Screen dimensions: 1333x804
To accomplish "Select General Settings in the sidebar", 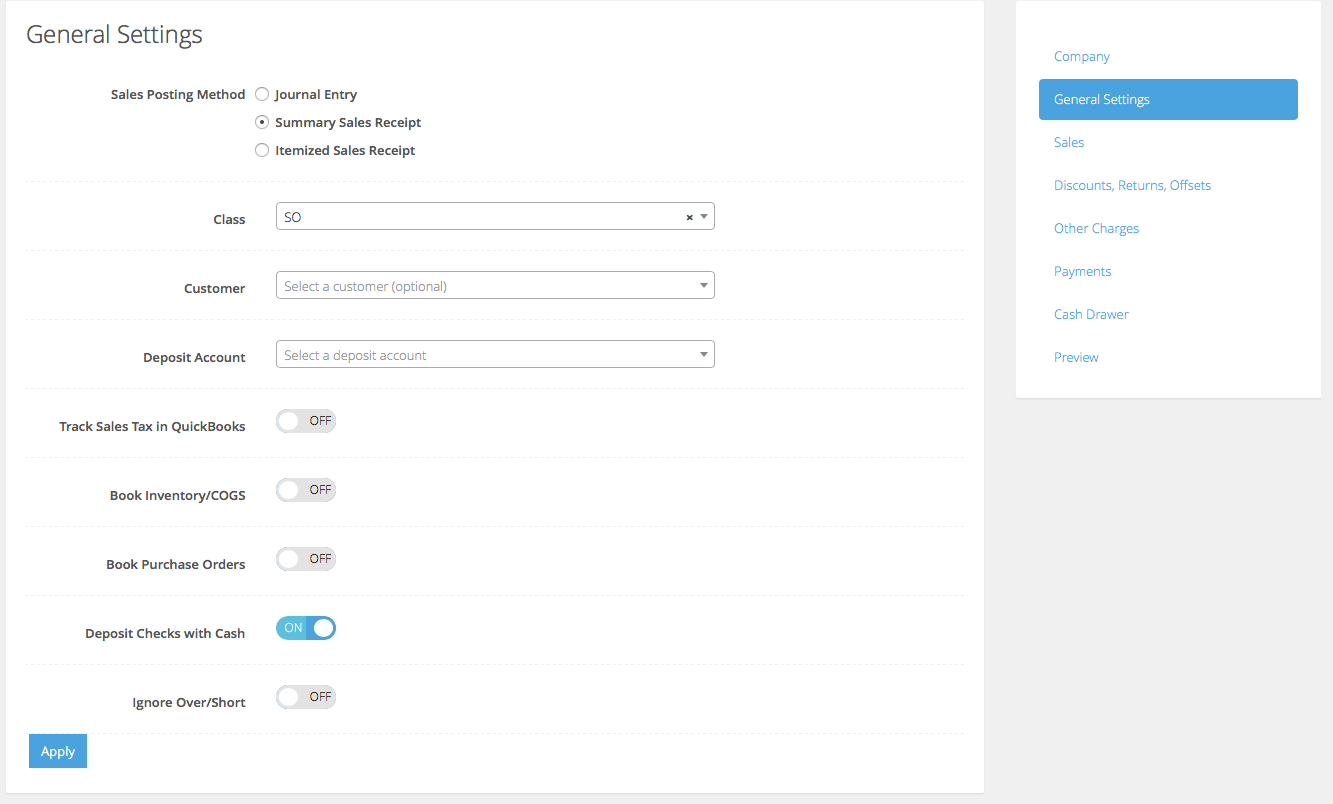I will tap(1168, 100).
